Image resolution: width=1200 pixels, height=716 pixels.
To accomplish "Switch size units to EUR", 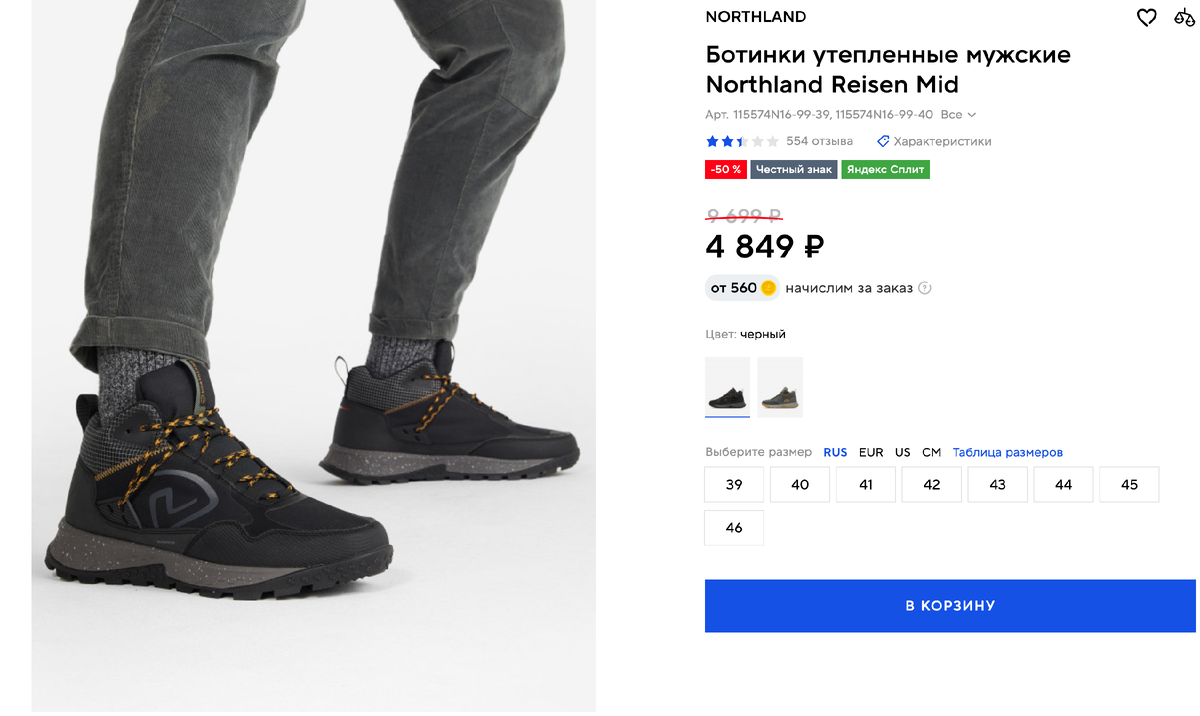I will [x=870, y=452].
